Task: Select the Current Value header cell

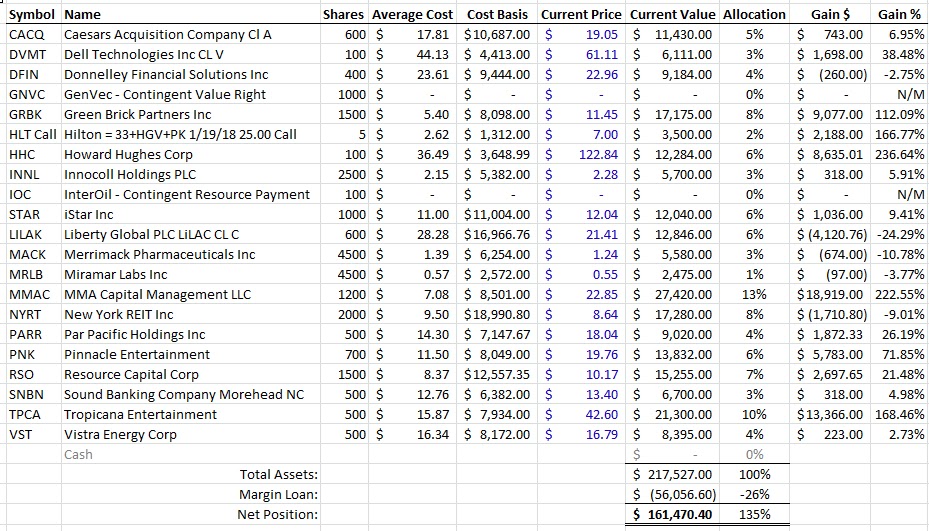Action: click(x=672, y=14)
